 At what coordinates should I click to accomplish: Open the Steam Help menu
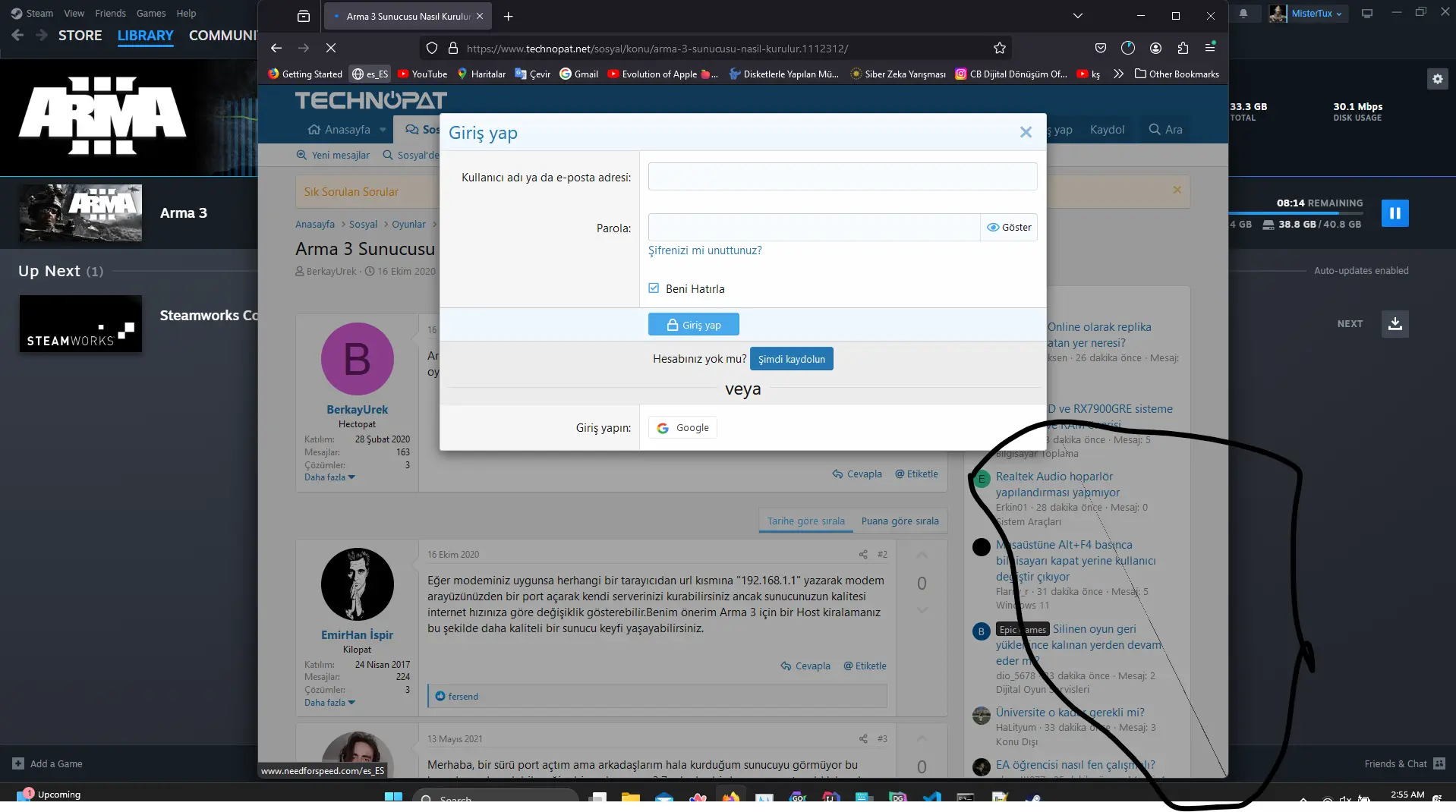point(186,13)
